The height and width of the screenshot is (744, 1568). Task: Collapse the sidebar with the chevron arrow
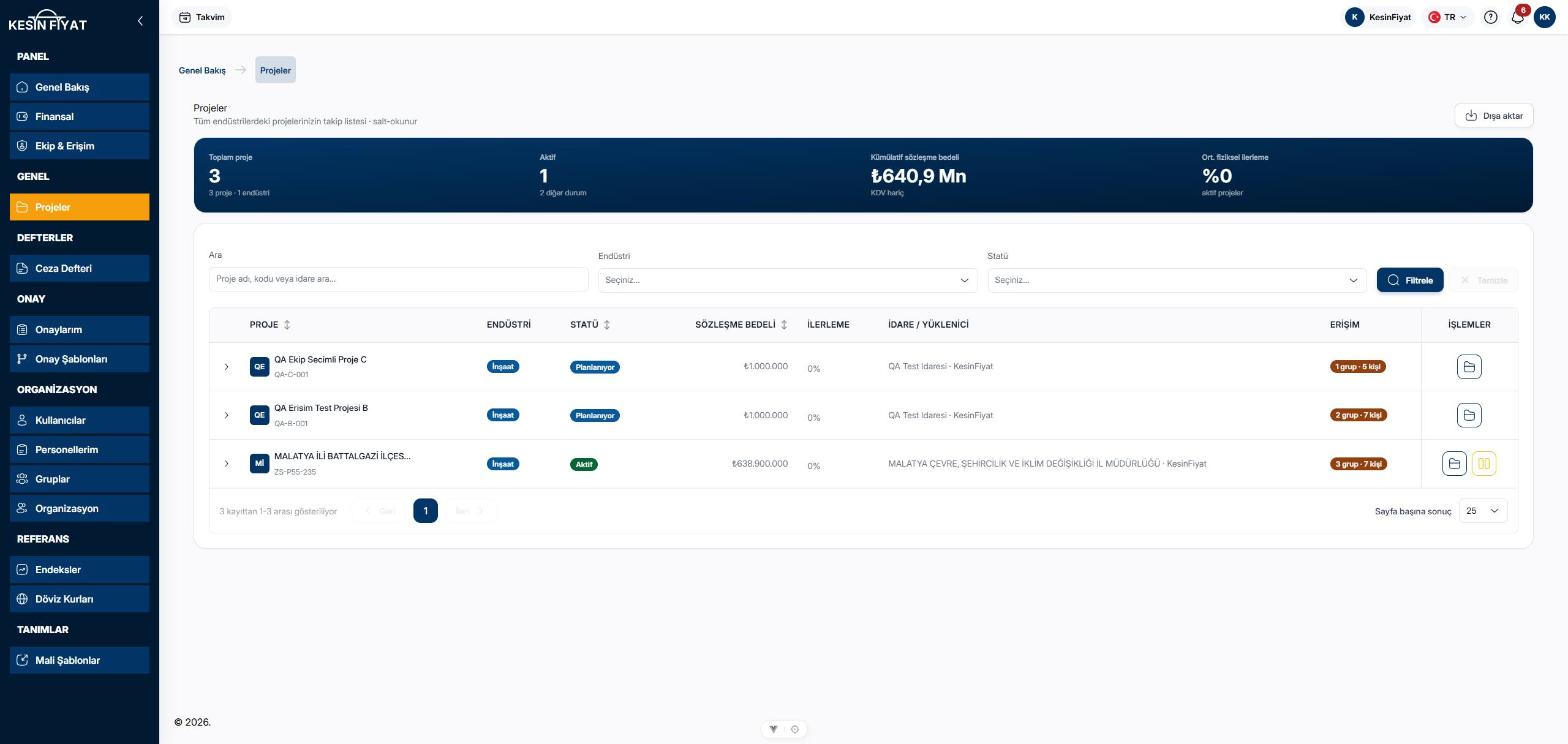(140, 20)
